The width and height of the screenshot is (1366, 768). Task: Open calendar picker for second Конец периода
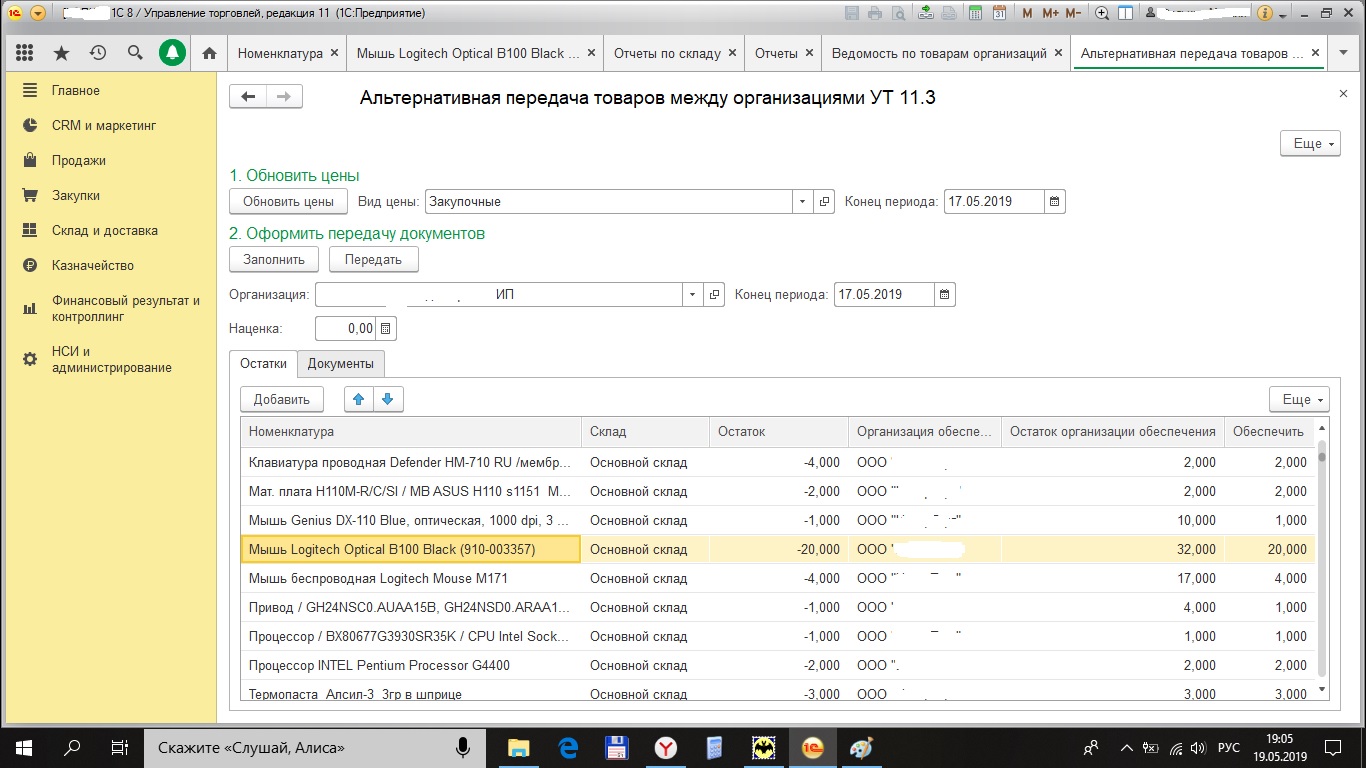pyautogui.click(x=945, y=294)
